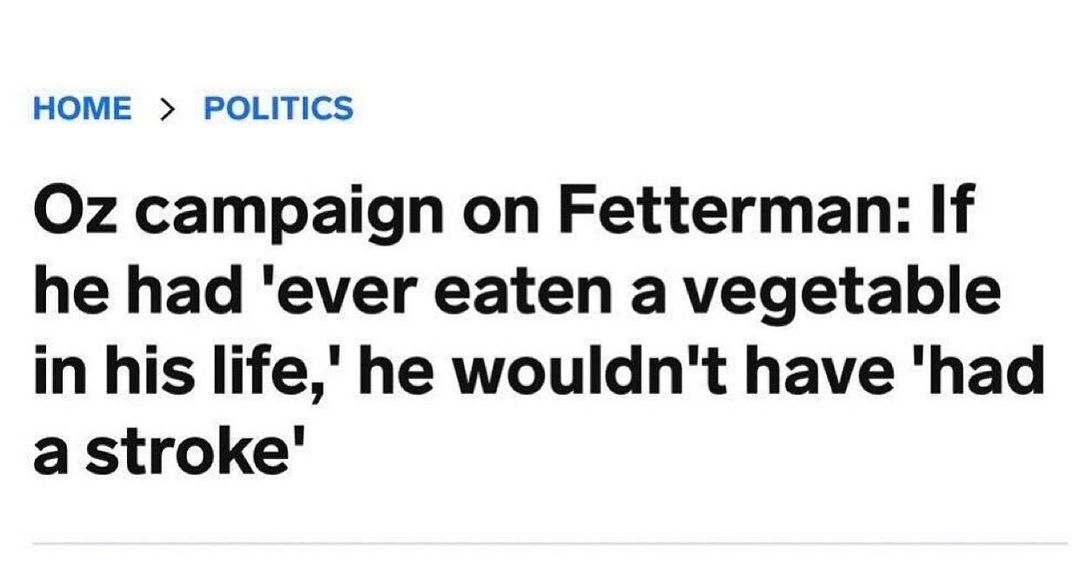Click the HOME breadcrumb link

pos(82,108)
